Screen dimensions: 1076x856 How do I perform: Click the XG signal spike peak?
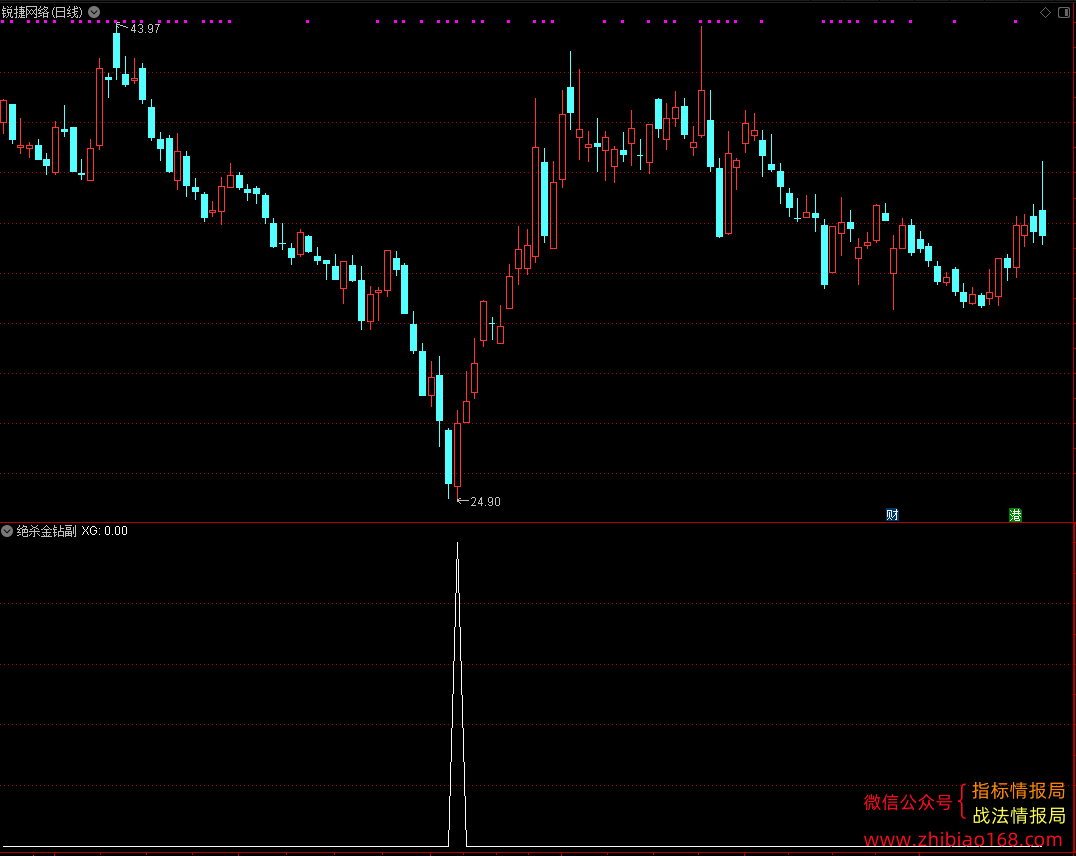click(x=458, y=544)
